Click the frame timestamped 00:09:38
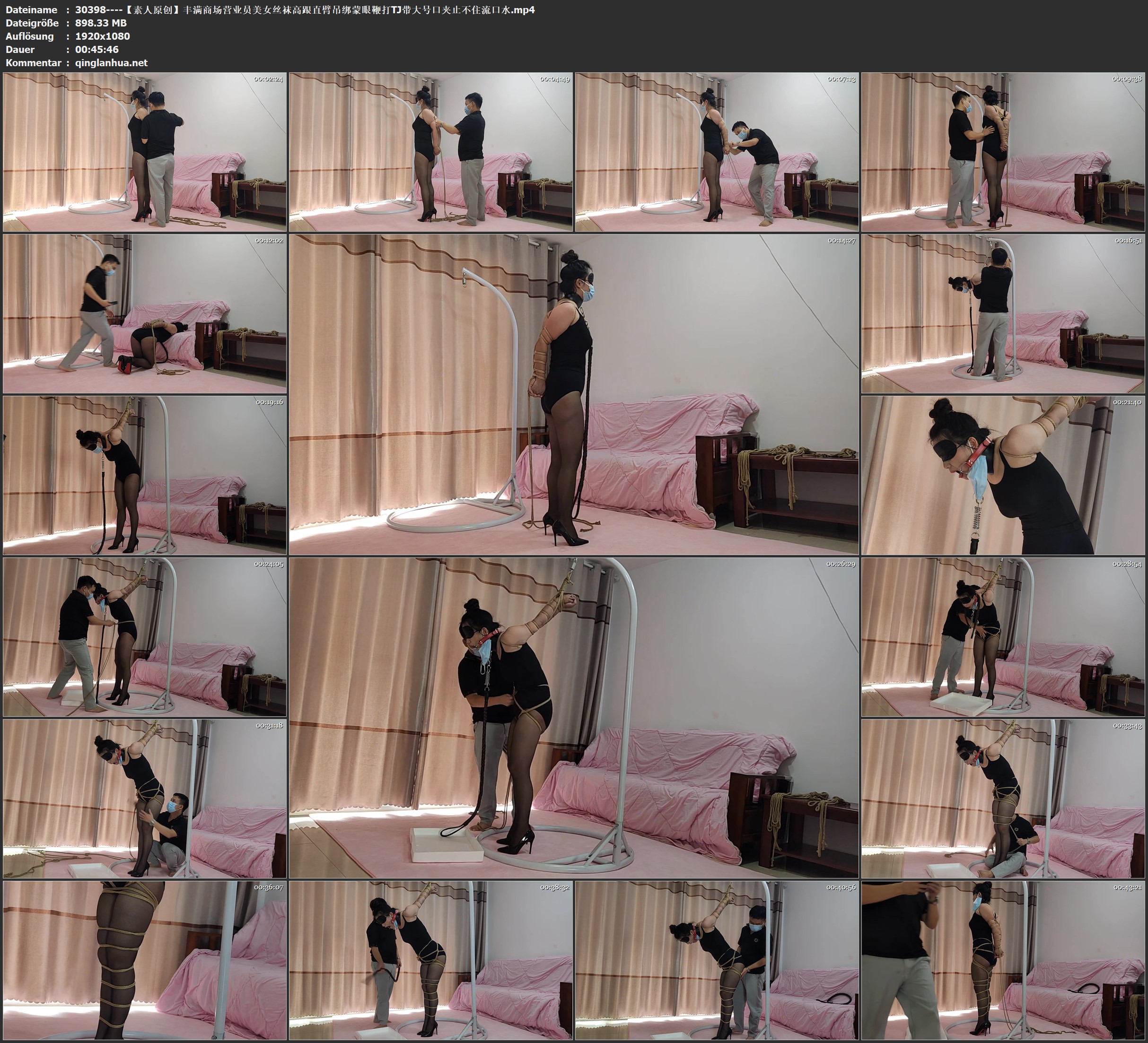The height and width of the screenshot is (1043, 1148). coord(1003,152)
